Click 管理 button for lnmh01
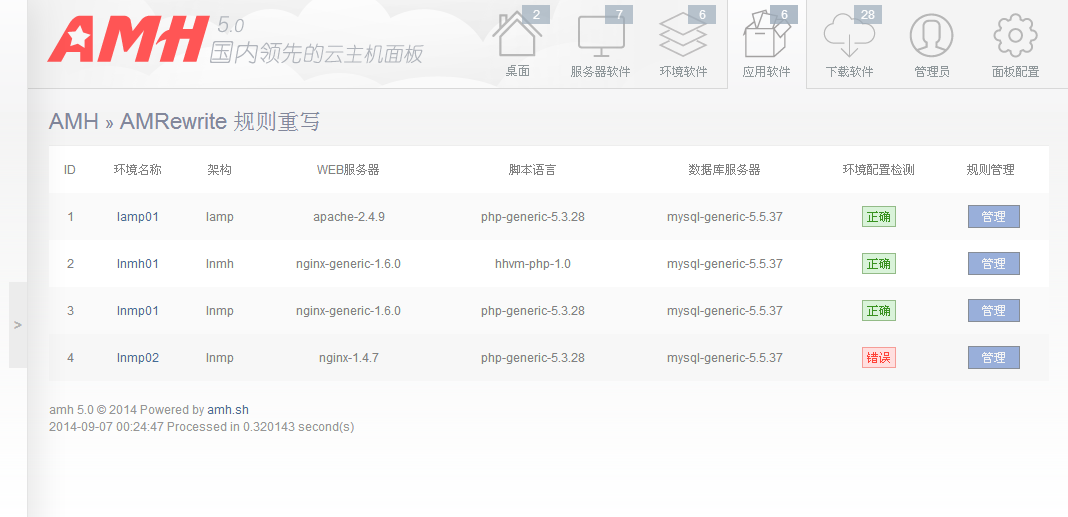Screen dimensions: 1068x517 (x=993, y=264)
